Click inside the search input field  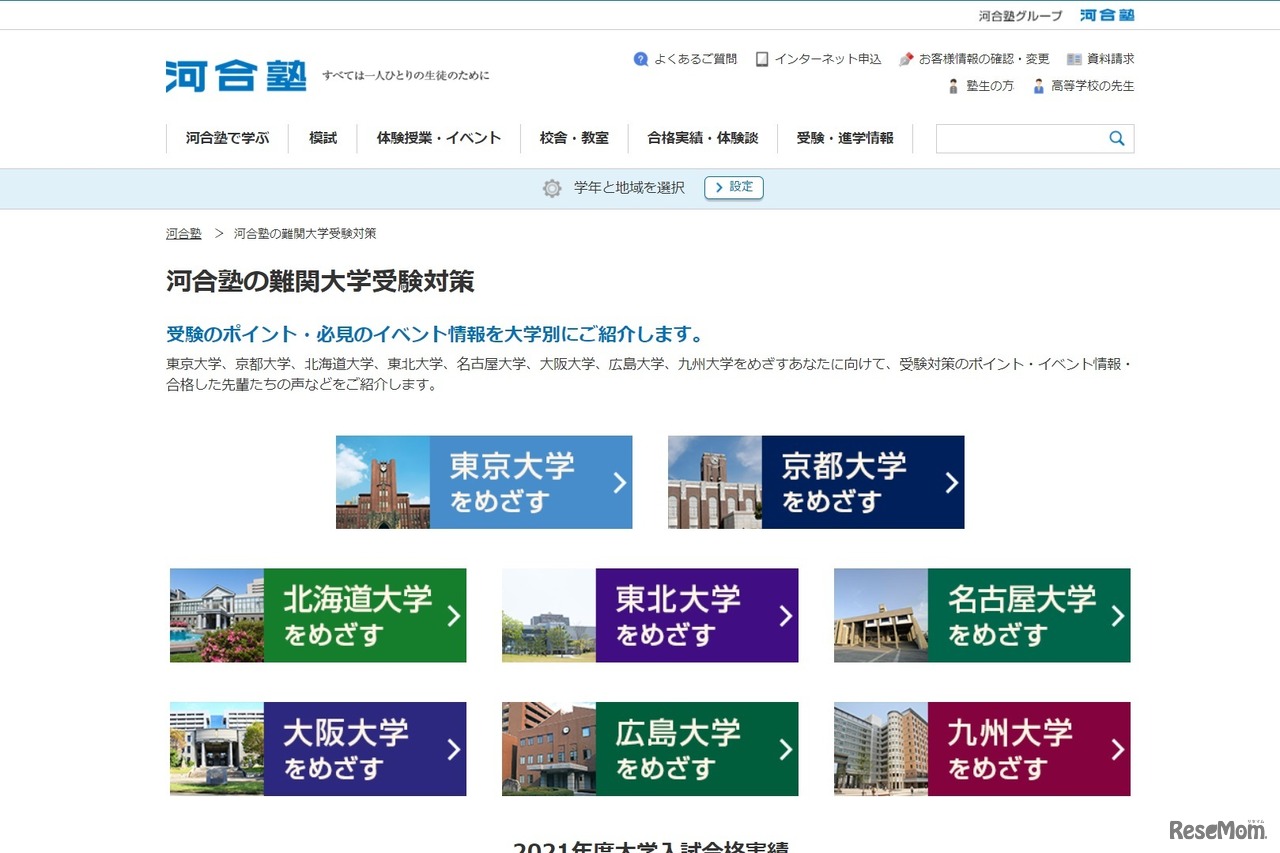coord(1020,139)
